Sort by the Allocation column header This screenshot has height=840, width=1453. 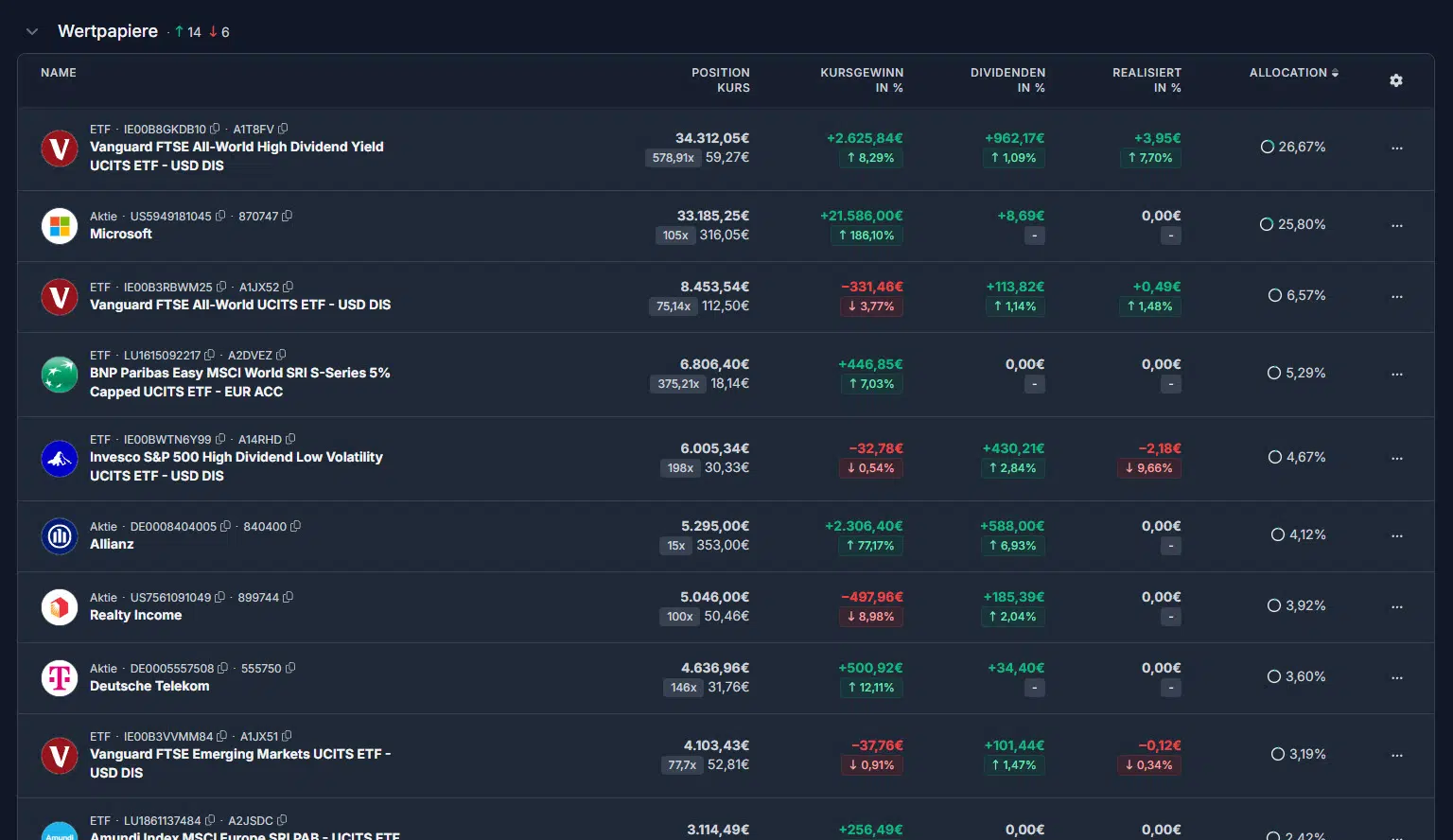click(1293, 73)
